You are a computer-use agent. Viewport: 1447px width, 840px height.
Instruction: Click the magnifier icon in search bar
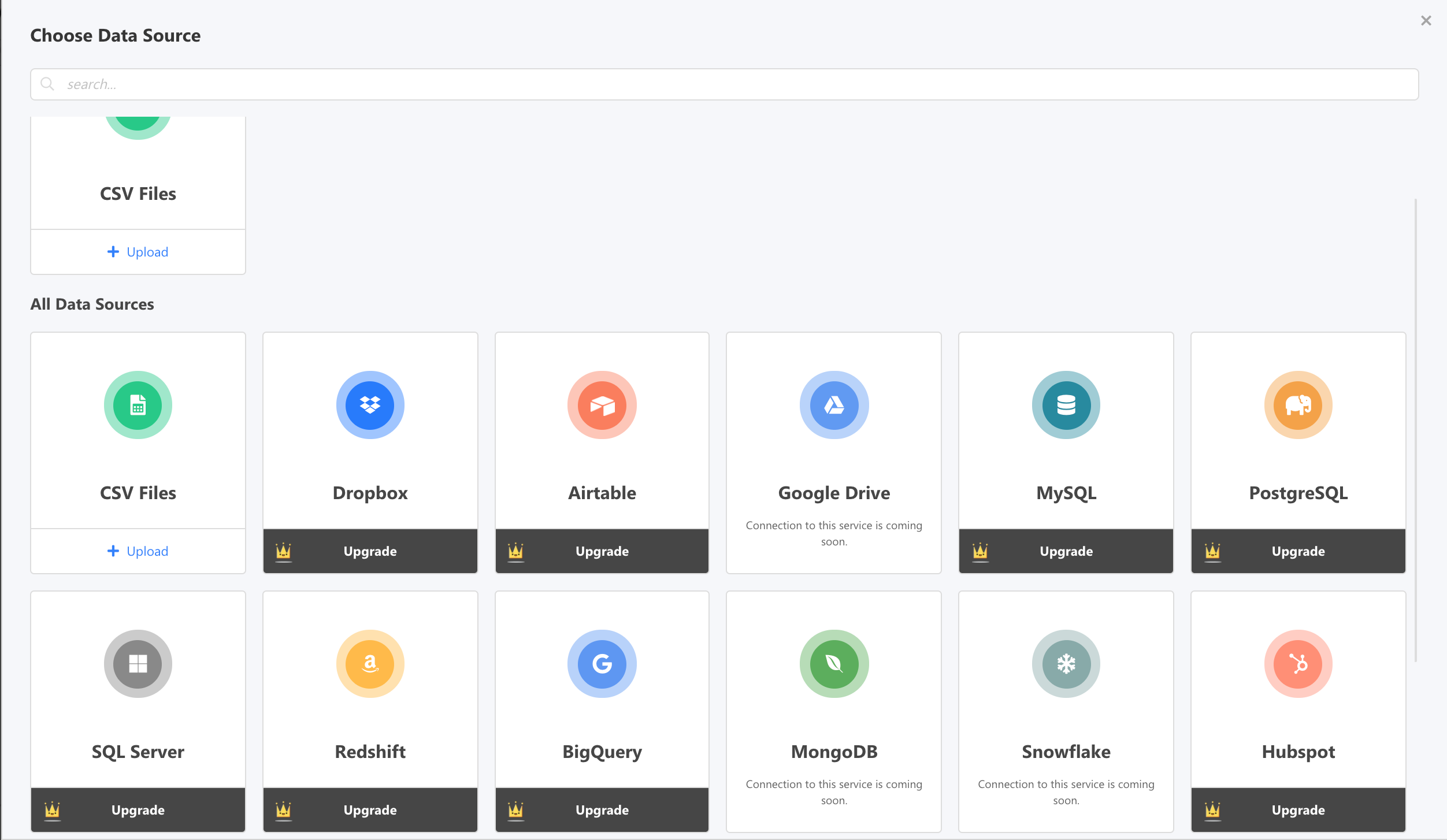coord(47,84)
